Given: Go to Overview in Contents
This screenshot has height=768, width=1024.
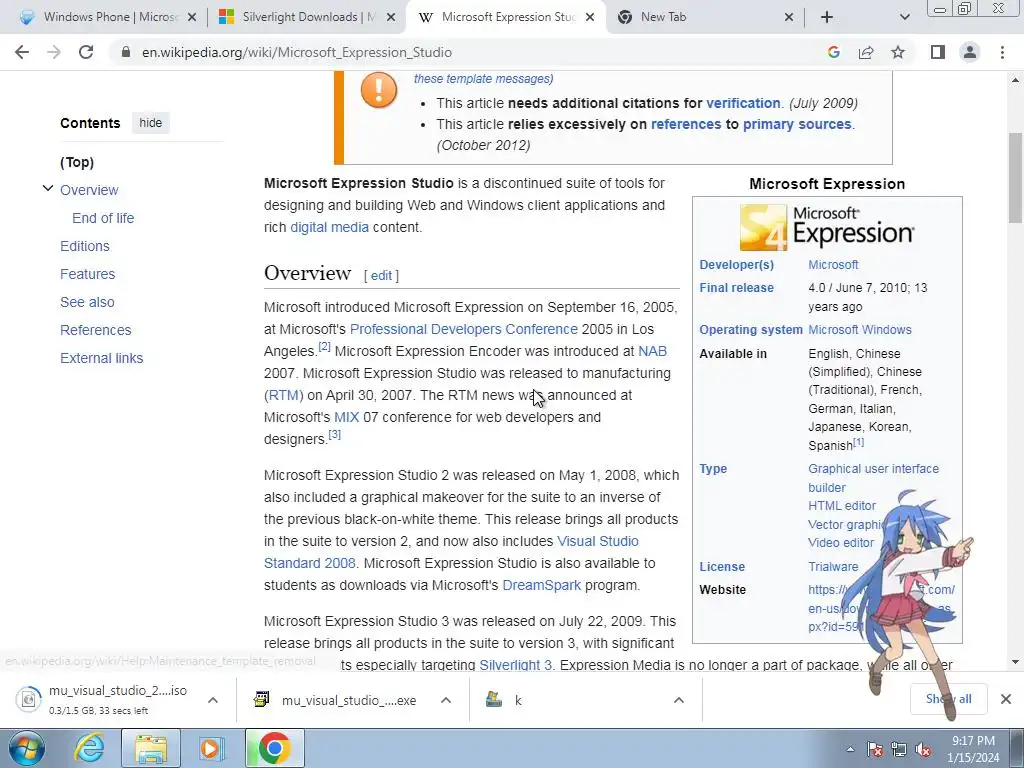Looking at the screenshot, I should [89, 190].
